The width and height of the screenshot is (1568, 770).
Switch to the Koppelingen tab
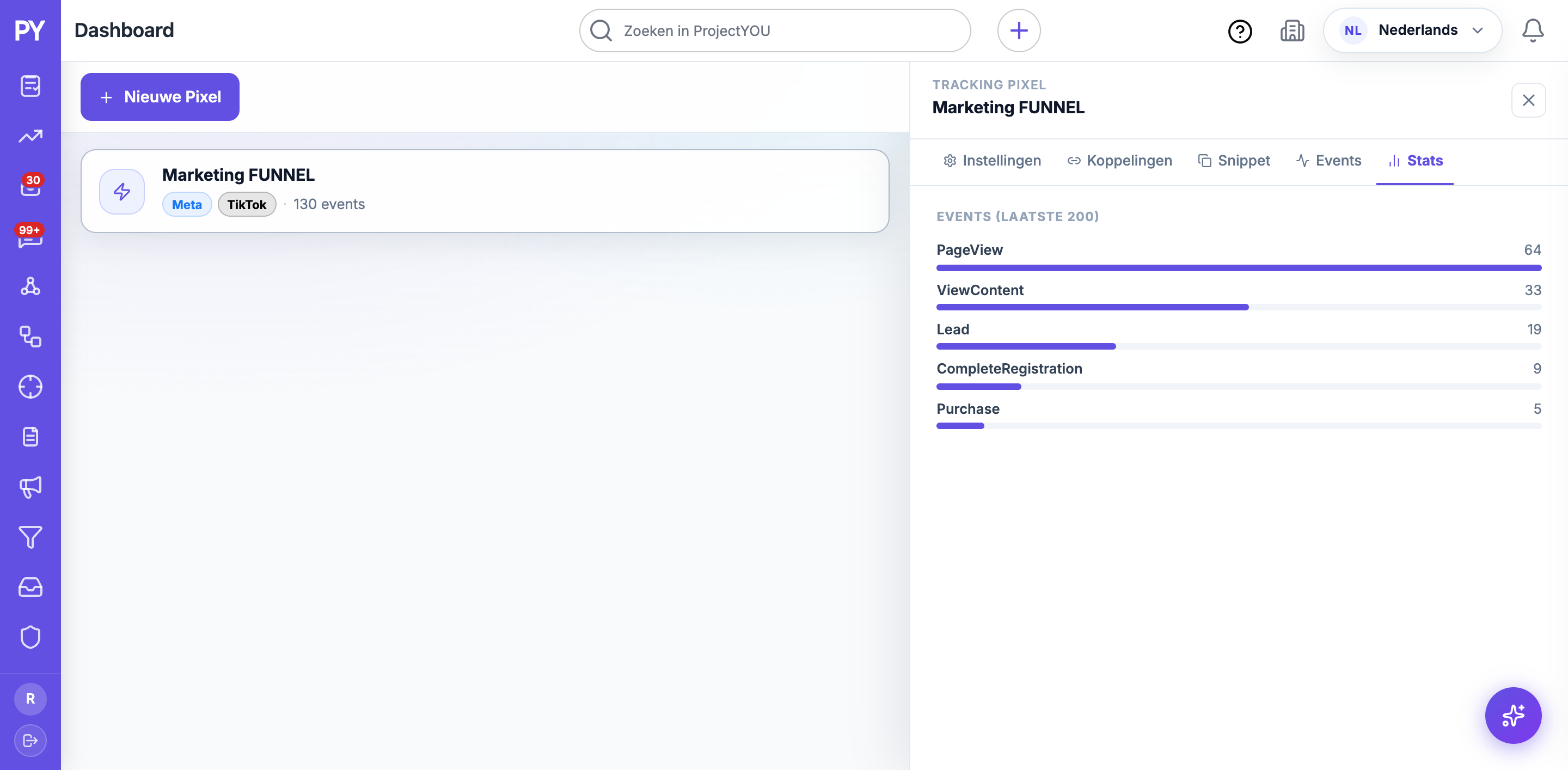(x=1119, y=160)
